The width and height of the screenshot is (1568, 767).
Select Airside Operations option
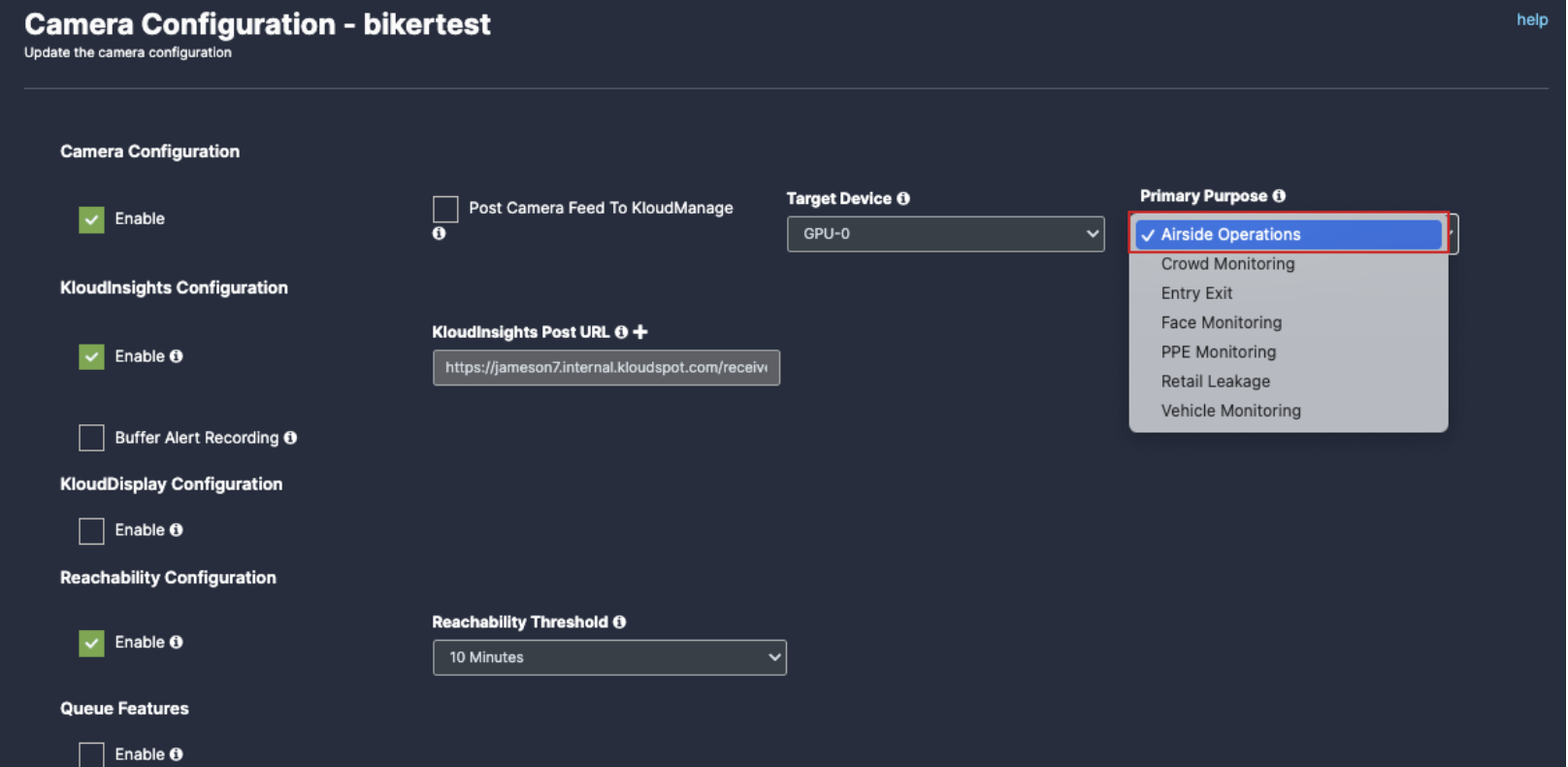click(1289, 234)
